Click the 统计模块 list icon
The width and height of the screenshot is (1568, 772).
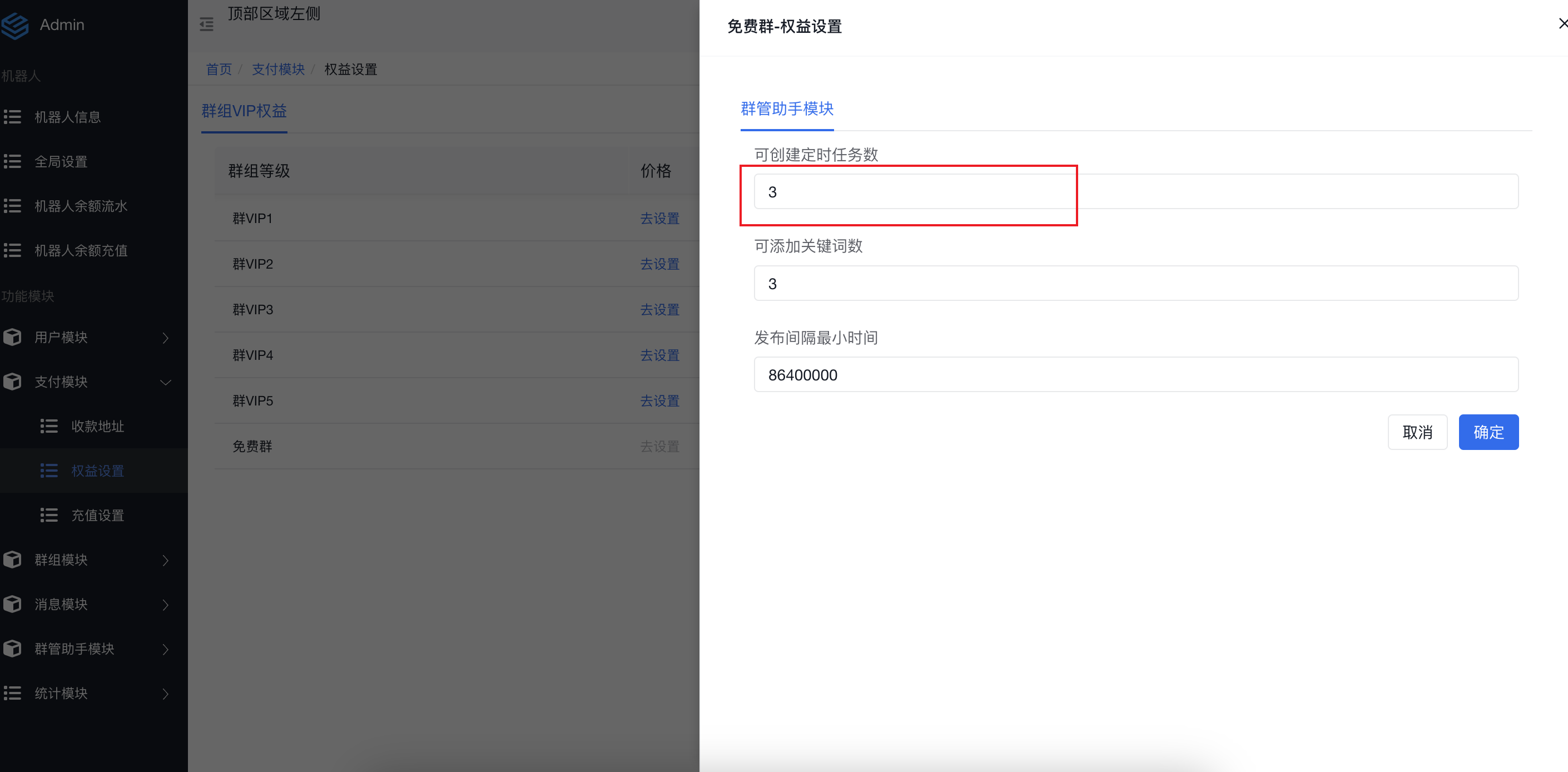pyautogui.click(x=13, y=693)
